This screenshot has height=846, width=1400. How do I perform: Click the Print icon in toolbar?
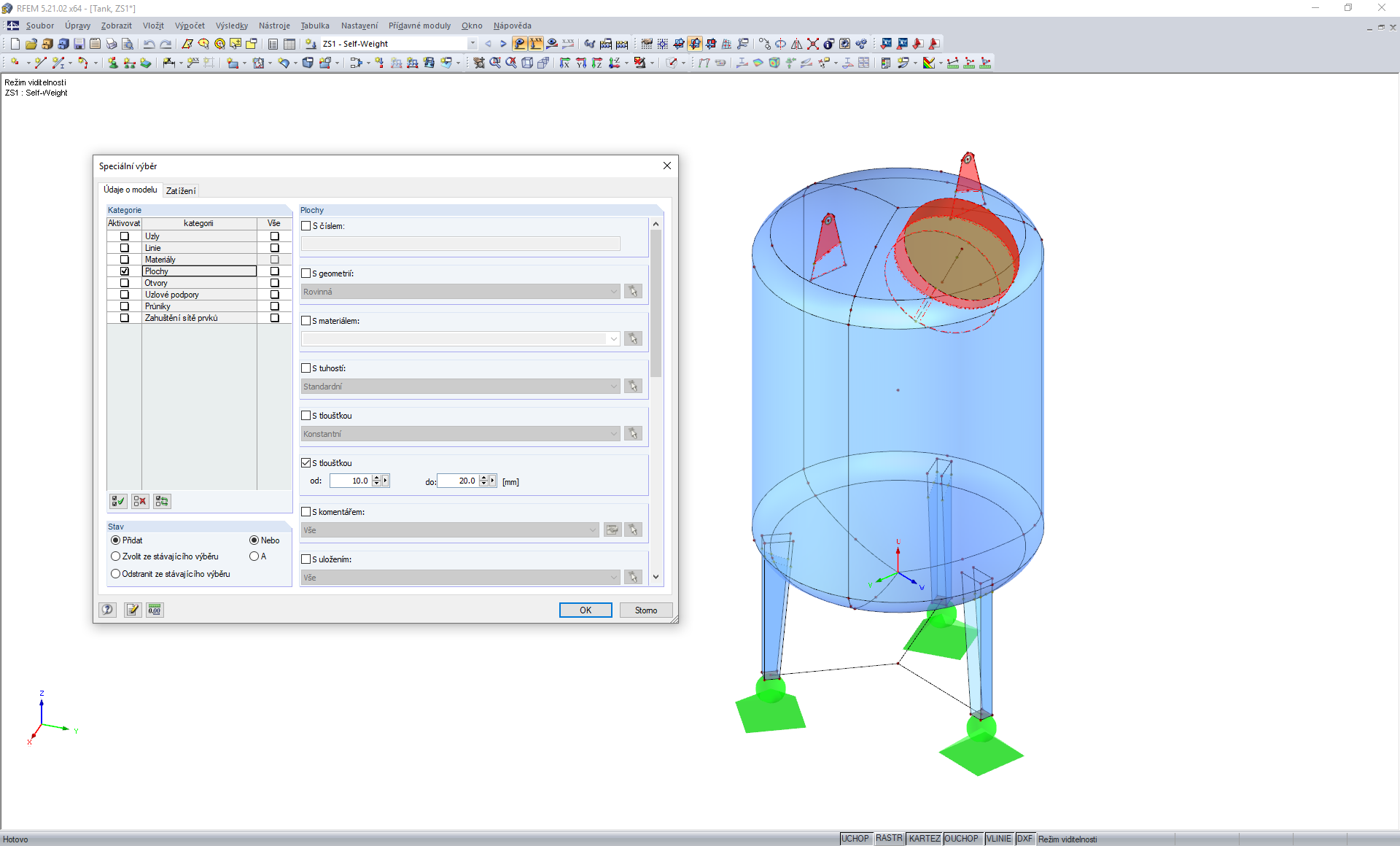click(111, 44)
